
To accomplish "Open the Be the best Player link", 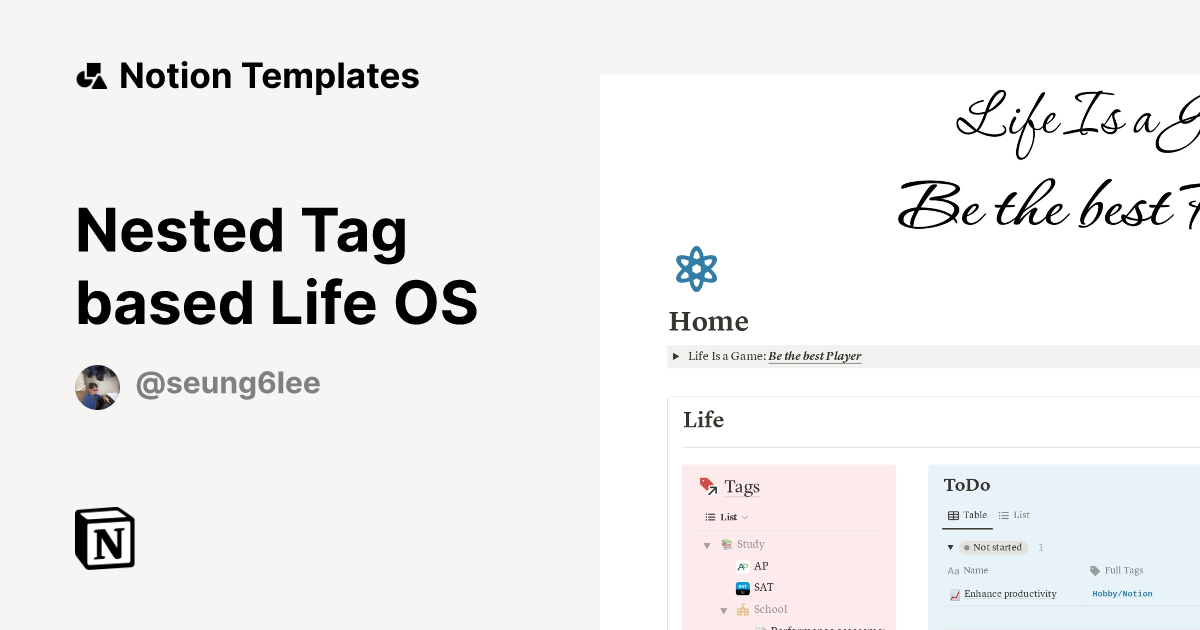I will tap(814, 356).
